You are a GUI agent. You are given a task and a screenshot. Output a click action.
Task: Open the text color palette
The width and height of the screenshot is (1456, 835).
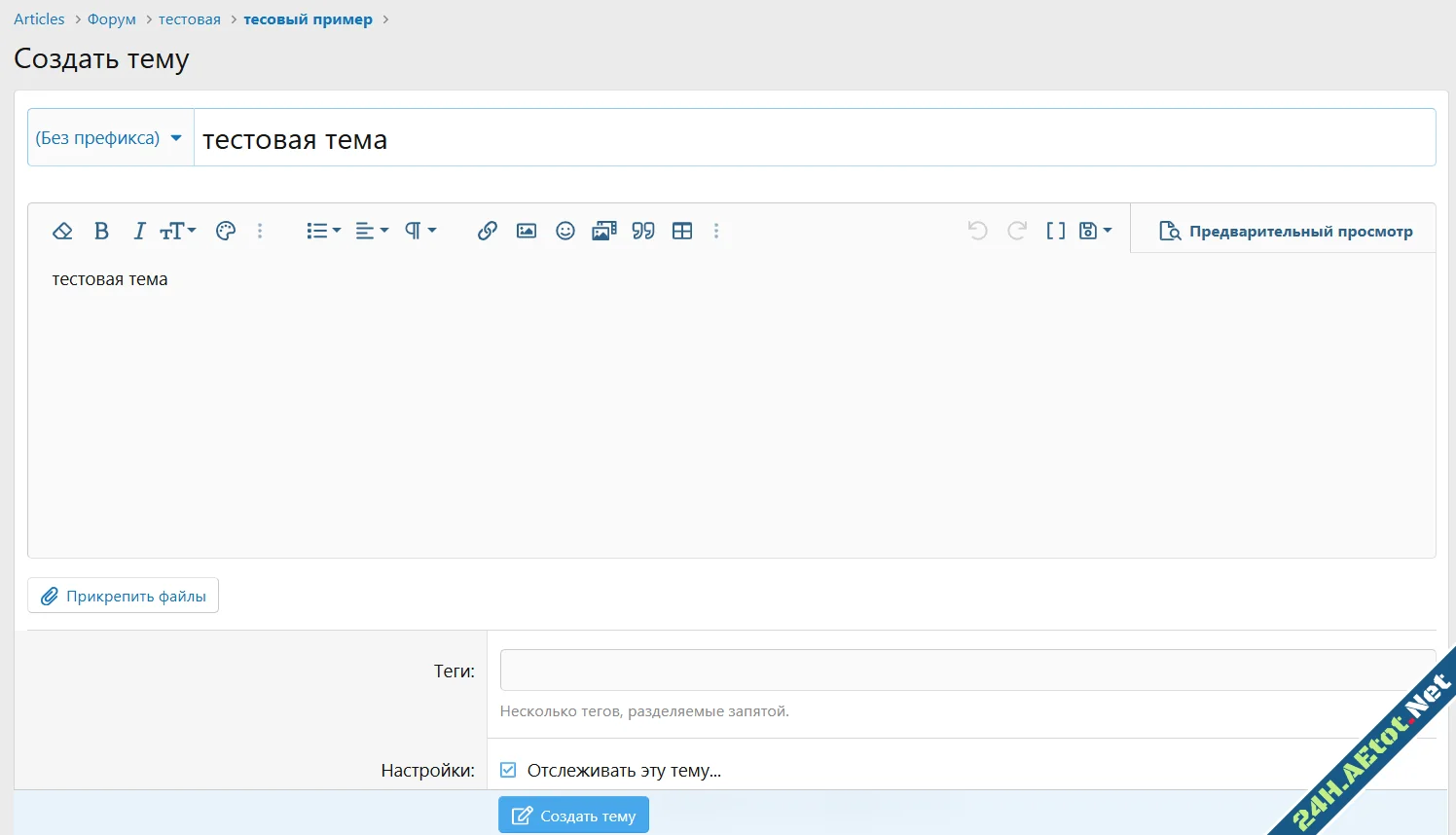(225, 231)
